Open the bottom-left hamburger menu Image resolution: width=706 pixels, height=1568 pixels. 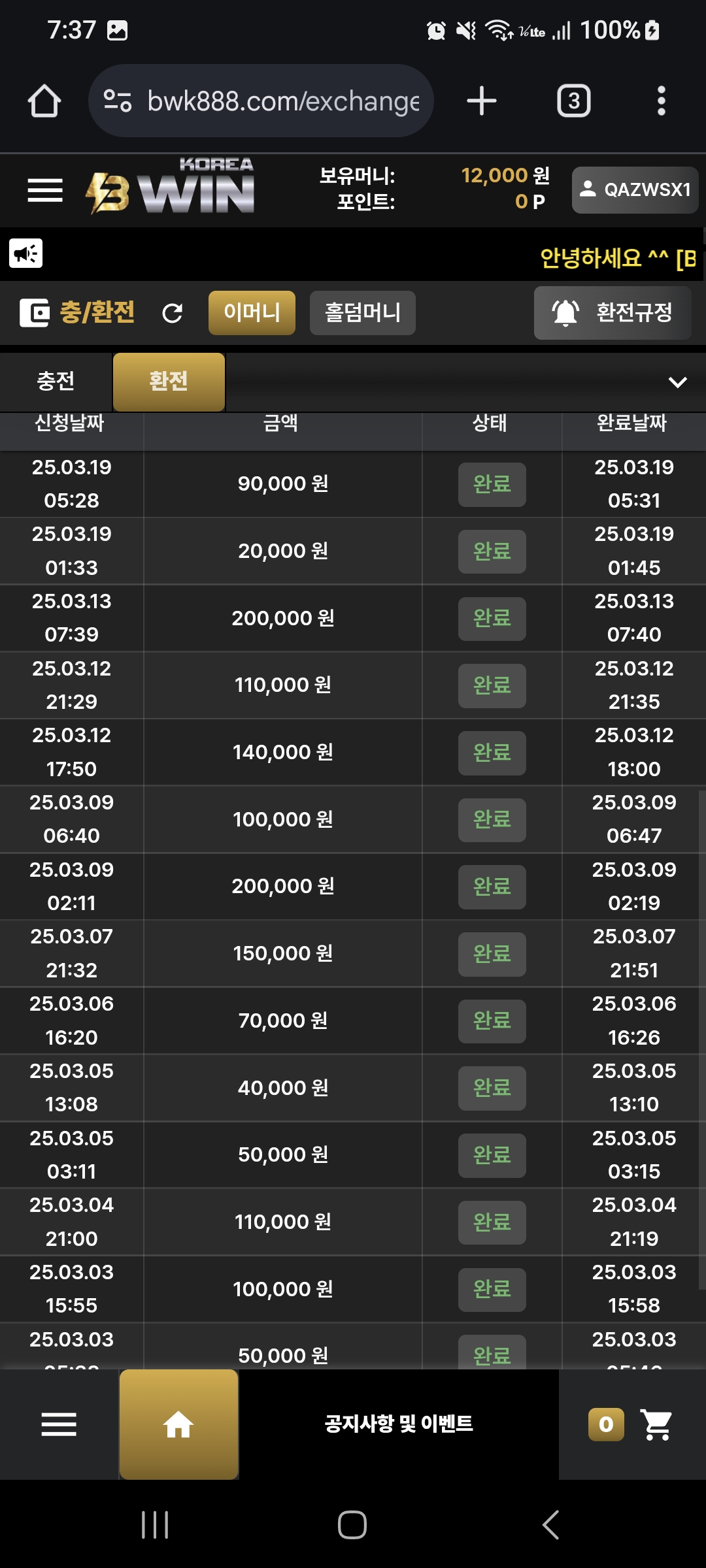click(59, 1424)
